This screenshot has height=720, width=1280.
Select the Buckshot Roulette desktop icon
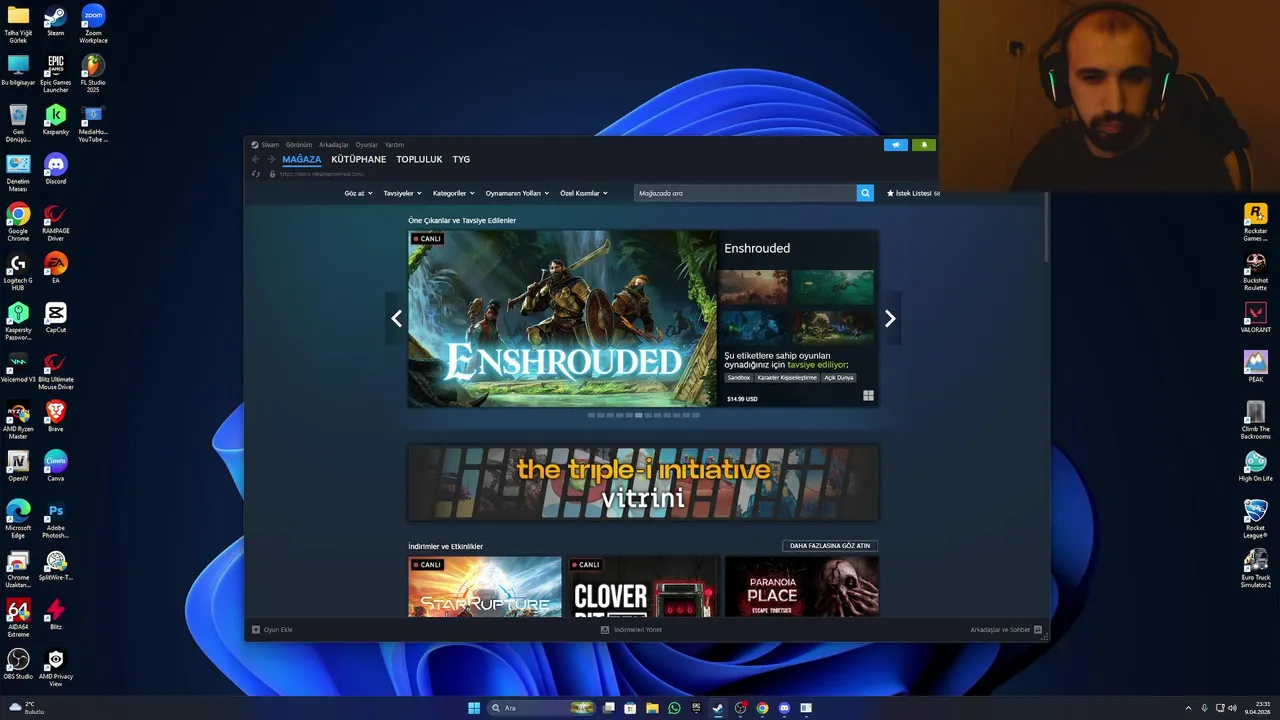(x=1255, y=271)
